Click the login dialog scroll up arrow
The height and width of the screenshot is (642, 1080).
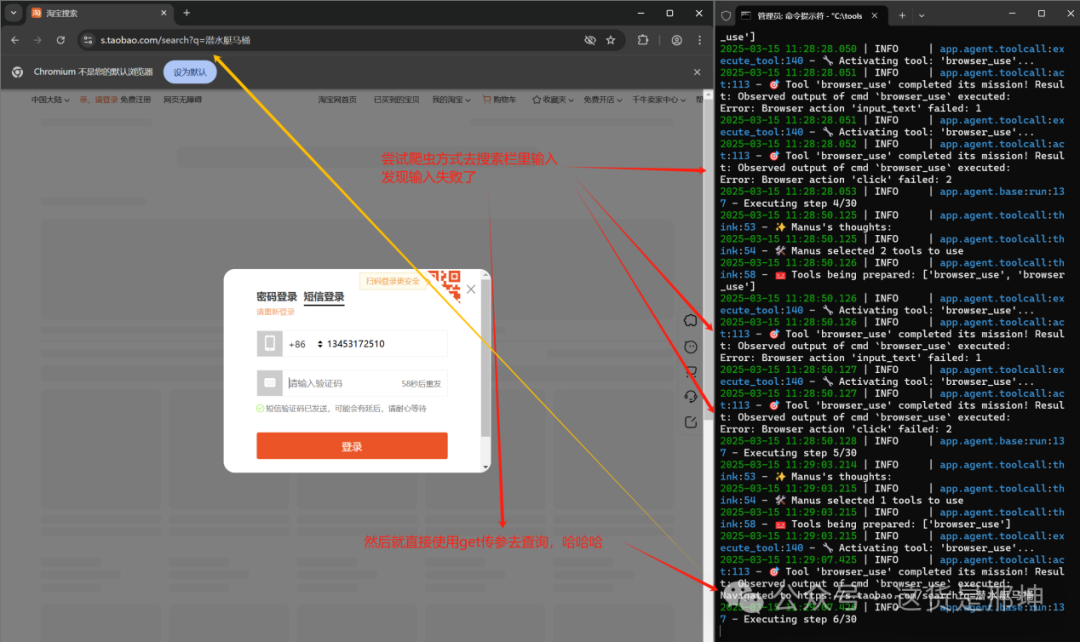486,275
